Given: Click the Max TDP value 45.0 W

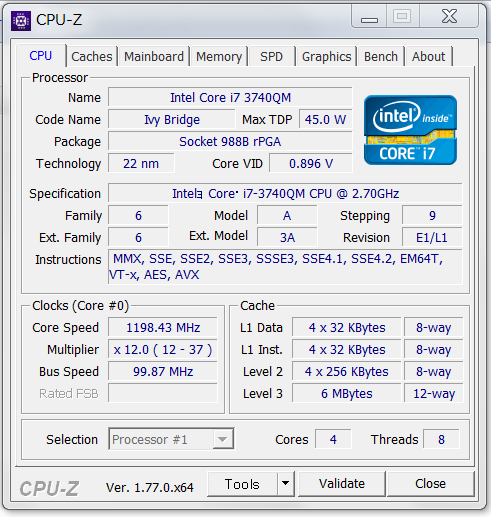Looking at the screenshot, I should pyautogui.click(x=325, y=119).
